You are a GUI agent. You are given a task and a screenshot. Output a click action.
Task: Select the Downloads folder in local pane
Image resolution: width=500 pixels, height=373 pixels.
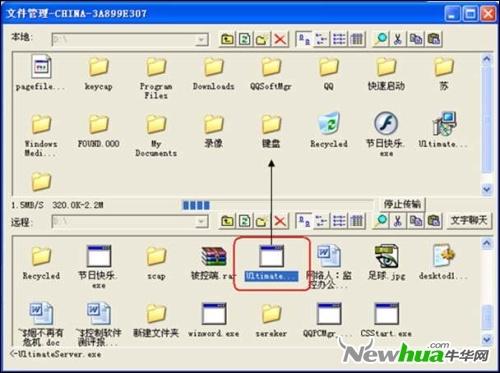click(x=213, y=73)
